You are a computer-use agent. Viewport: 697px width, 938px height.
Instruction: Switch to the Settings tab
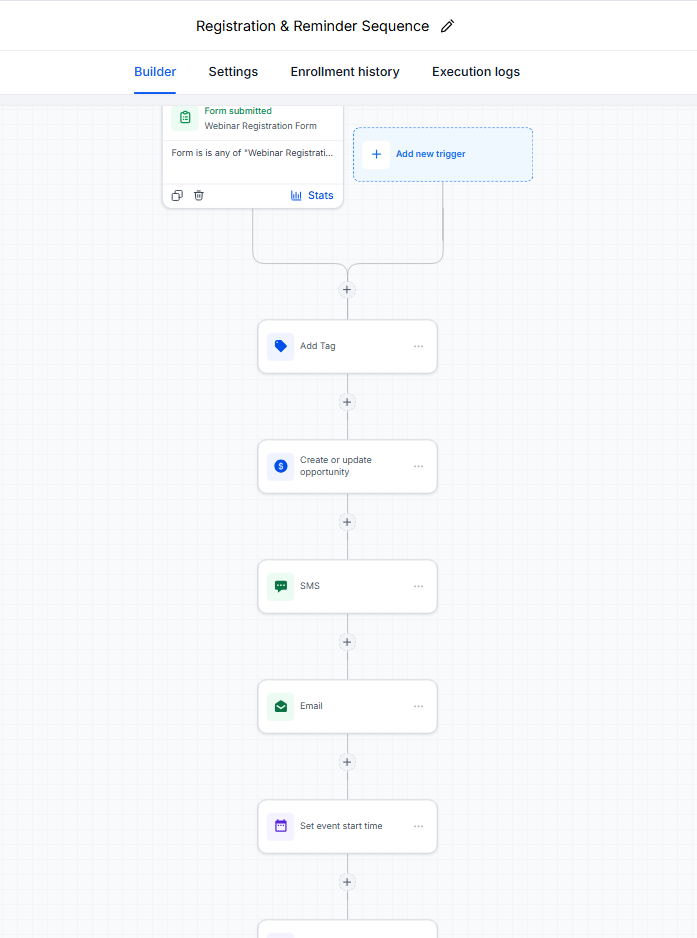(233, 72)
